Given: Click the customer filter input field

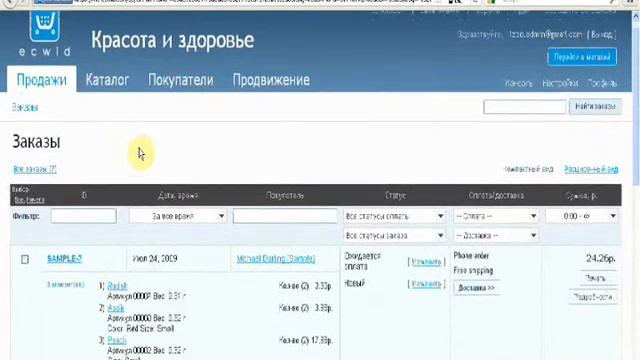Looking at the screenshot, I should [x=285, y=216].
